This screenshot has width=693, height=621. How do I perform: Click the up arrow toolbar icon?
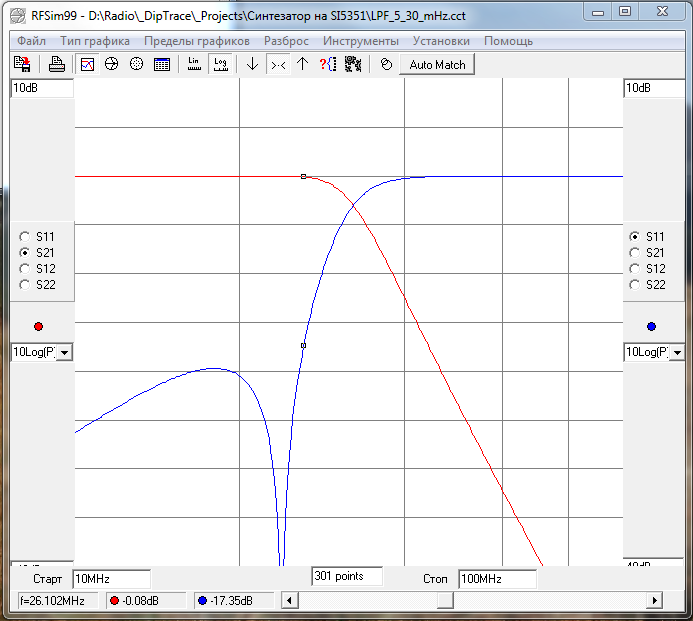point(302,65)
